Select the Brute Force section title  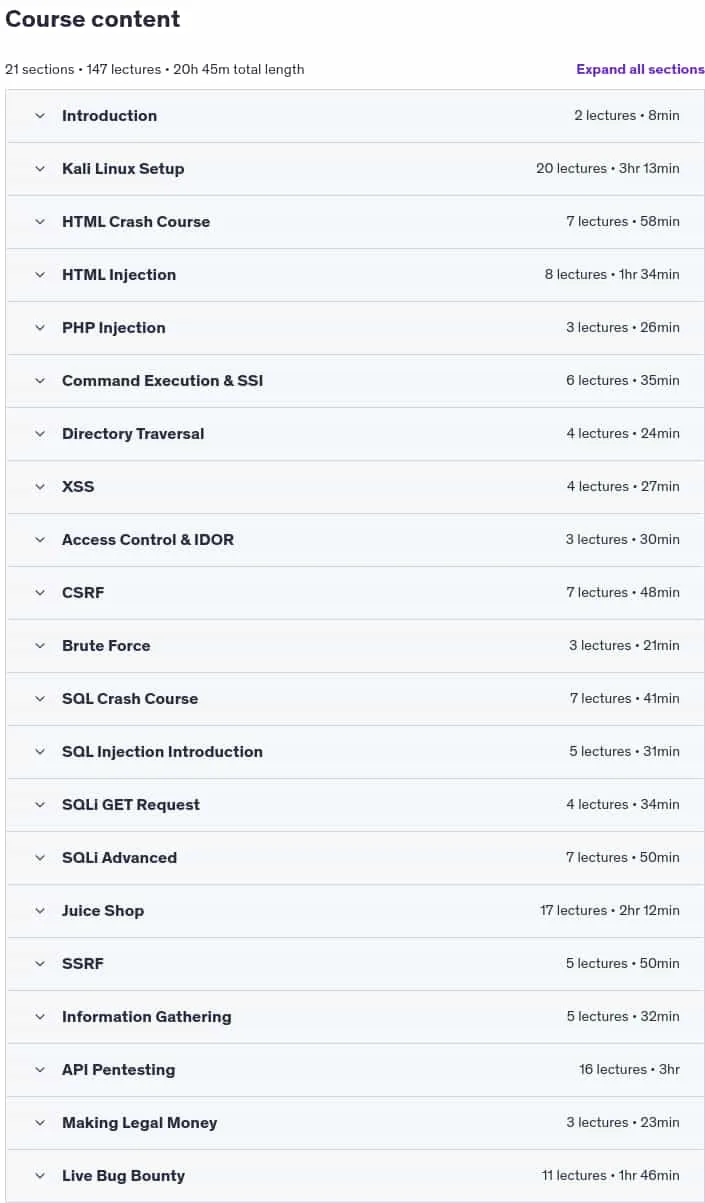click(x=106, y=646)
